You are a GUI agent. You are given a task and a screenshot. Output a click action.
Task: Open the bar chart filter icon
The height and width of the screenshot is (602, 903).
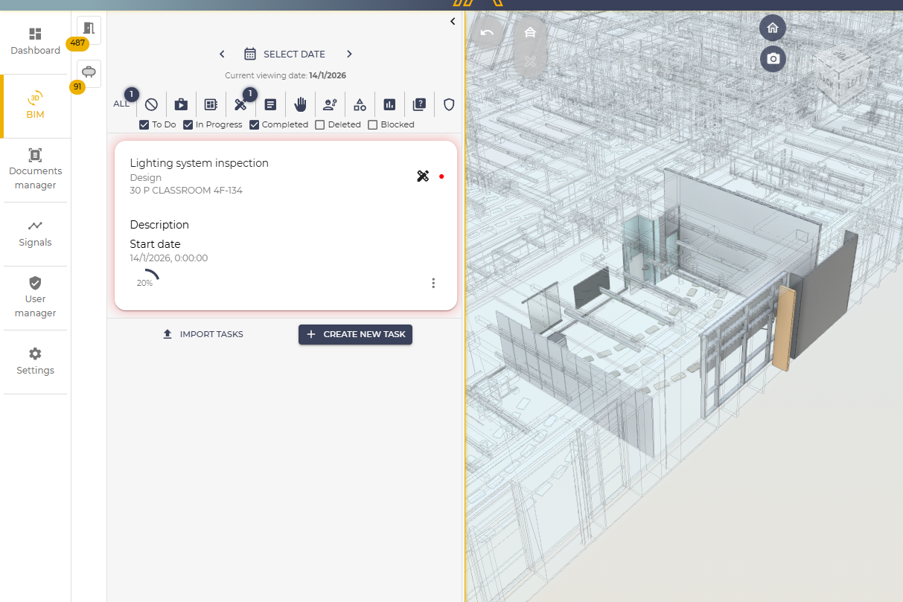(390, 104)
